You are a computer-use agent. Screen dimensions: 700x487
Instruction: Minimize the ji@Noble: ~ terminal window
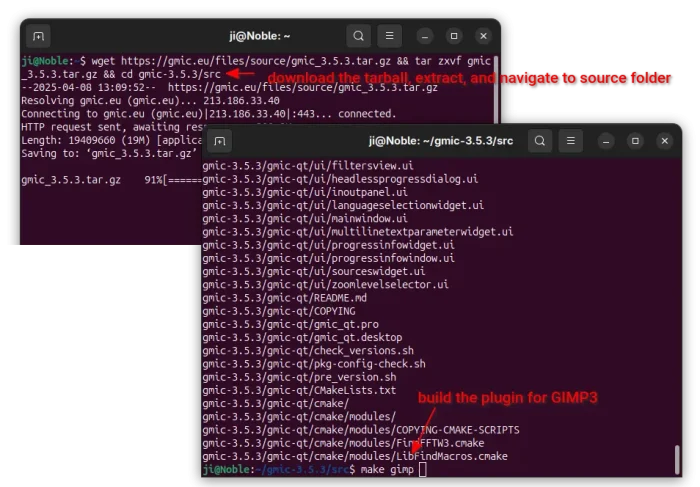(425, 36)
